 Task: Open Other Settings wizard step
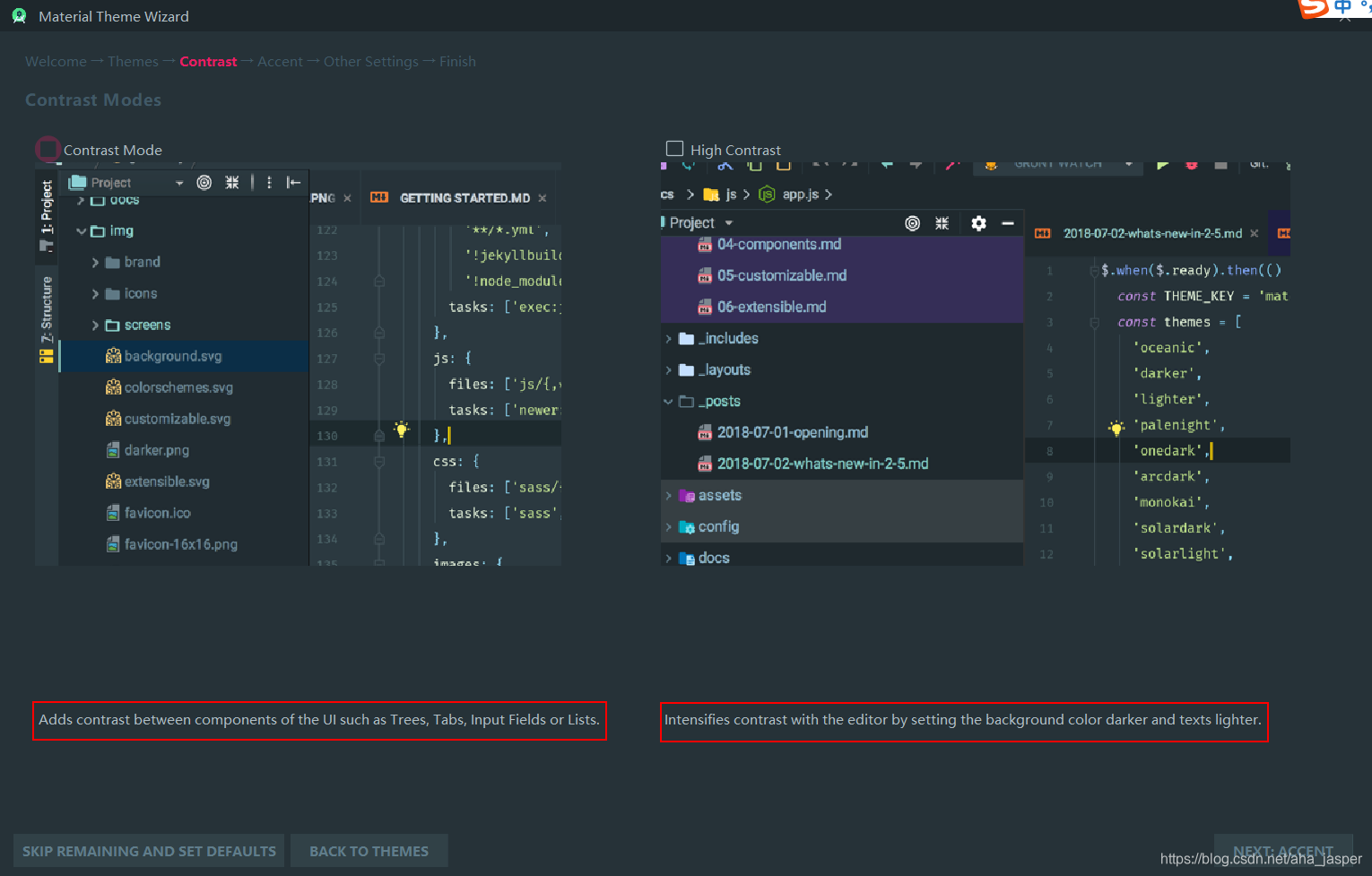click(371, 62)
